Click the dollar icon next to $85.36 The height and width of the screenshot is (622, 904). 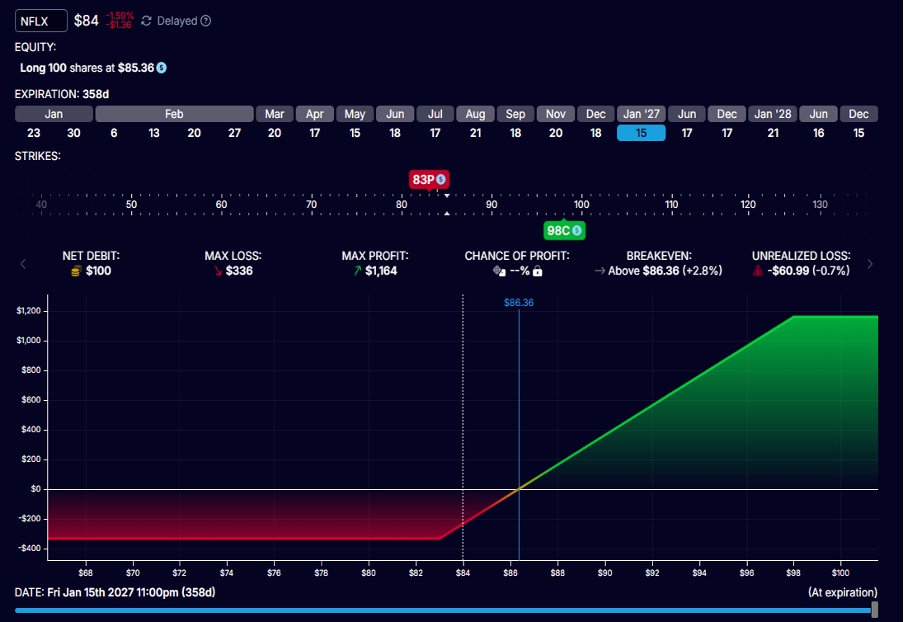161,68
